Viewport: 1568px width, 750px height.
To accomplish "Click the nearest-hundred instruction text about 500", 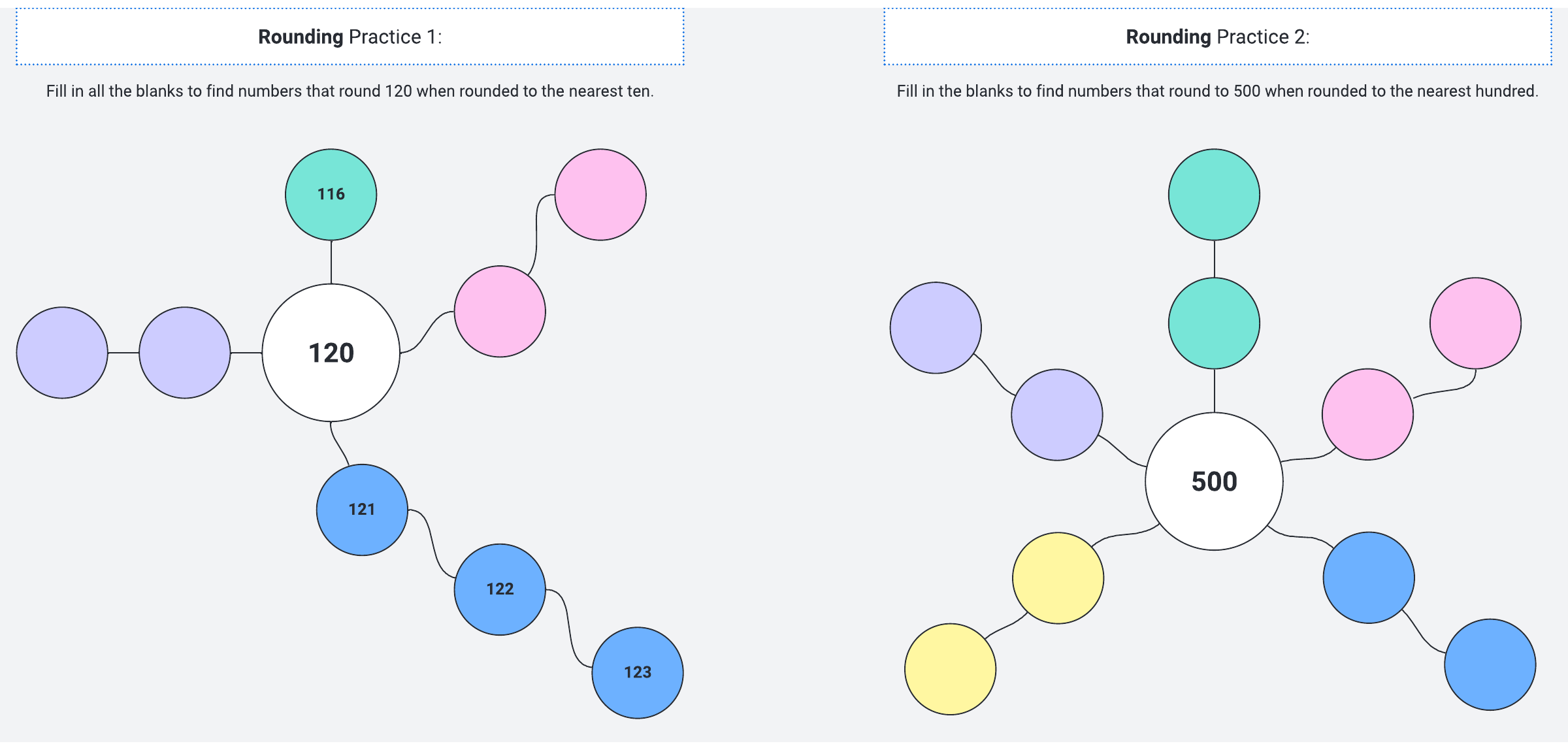I will coord(1217,91).
